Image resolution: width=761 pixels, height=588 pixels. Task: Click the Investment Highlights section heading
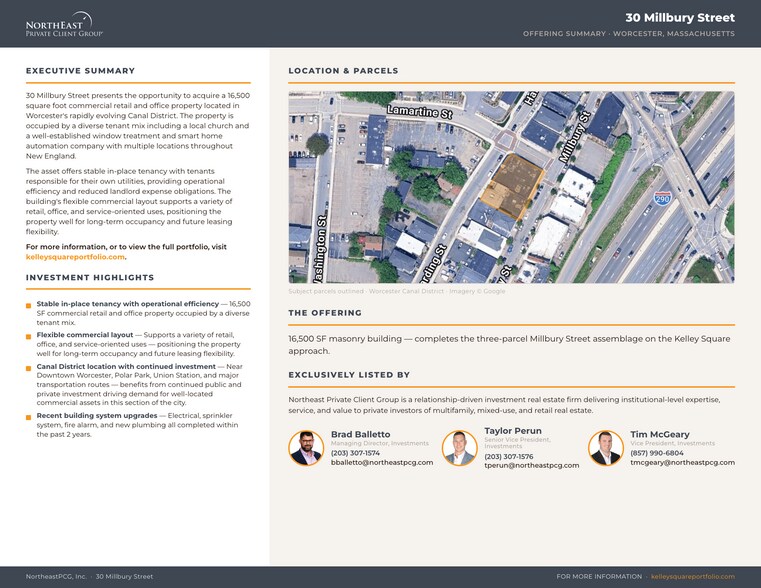(90, 278)
